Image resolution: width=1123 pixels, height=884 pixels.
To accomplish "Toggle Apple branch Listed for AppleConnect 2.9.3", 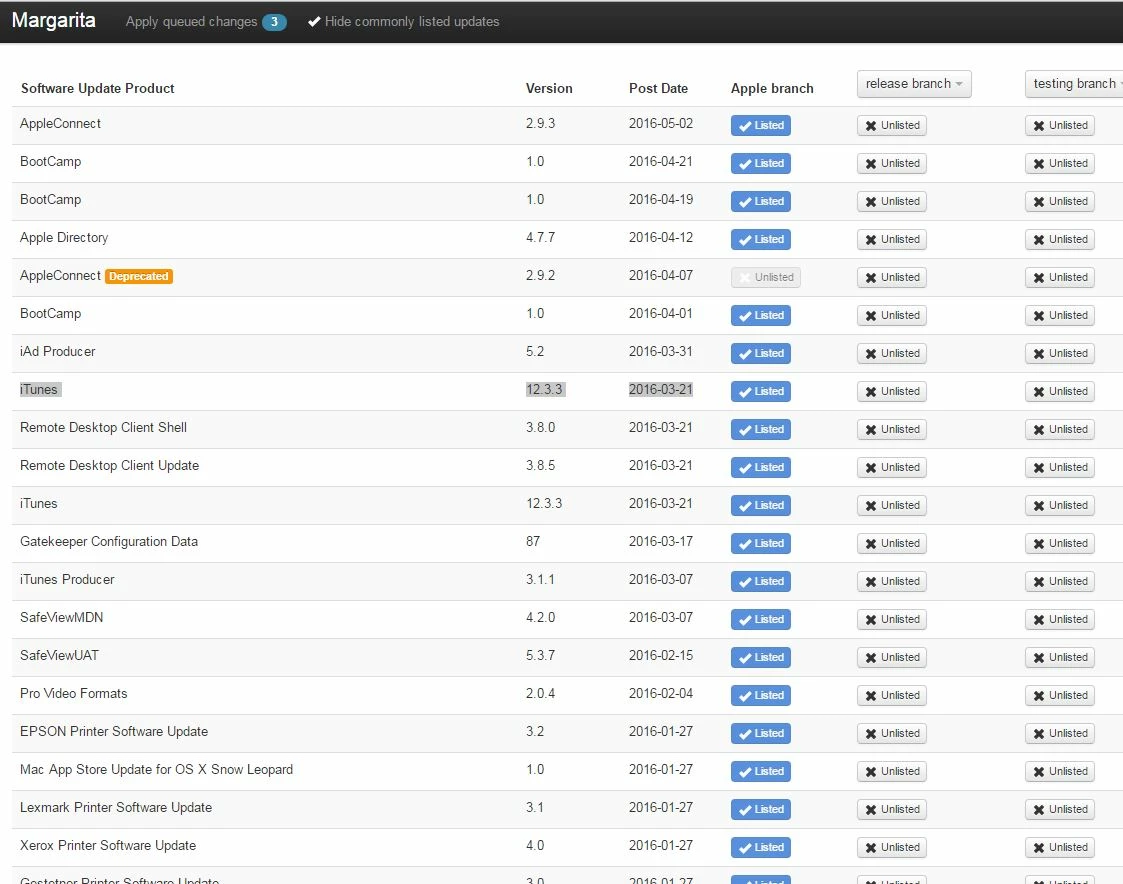I will coord(761,125).
